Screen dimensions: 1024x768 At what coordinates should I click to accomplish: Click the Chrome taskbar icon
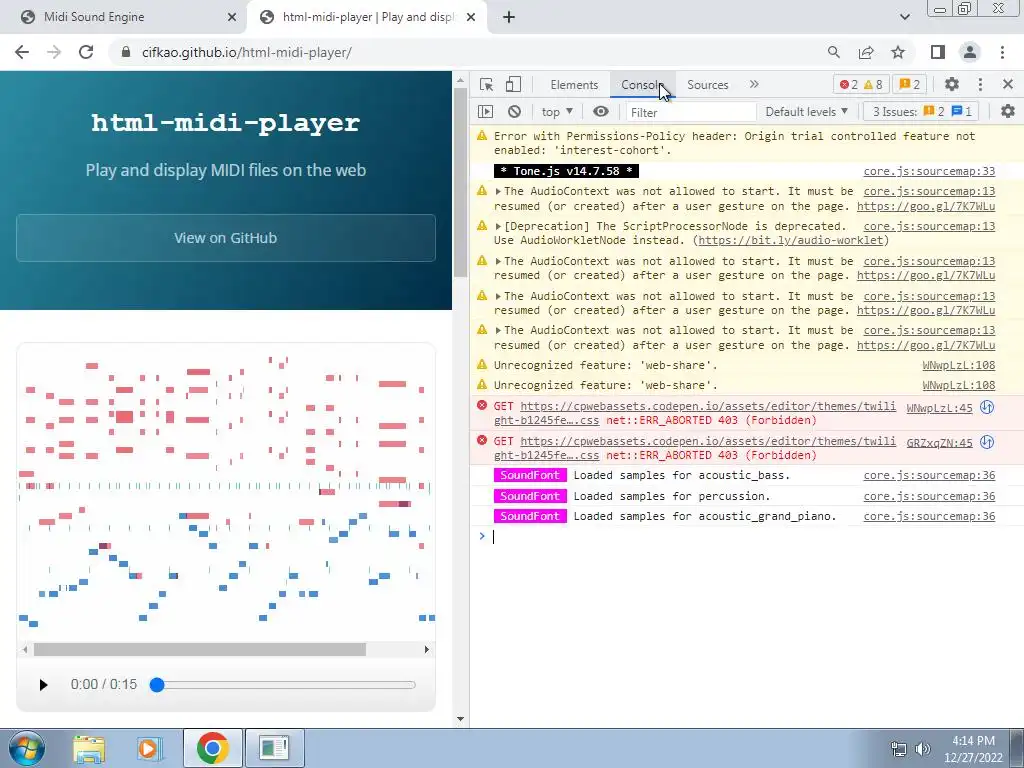pos(212,748)
